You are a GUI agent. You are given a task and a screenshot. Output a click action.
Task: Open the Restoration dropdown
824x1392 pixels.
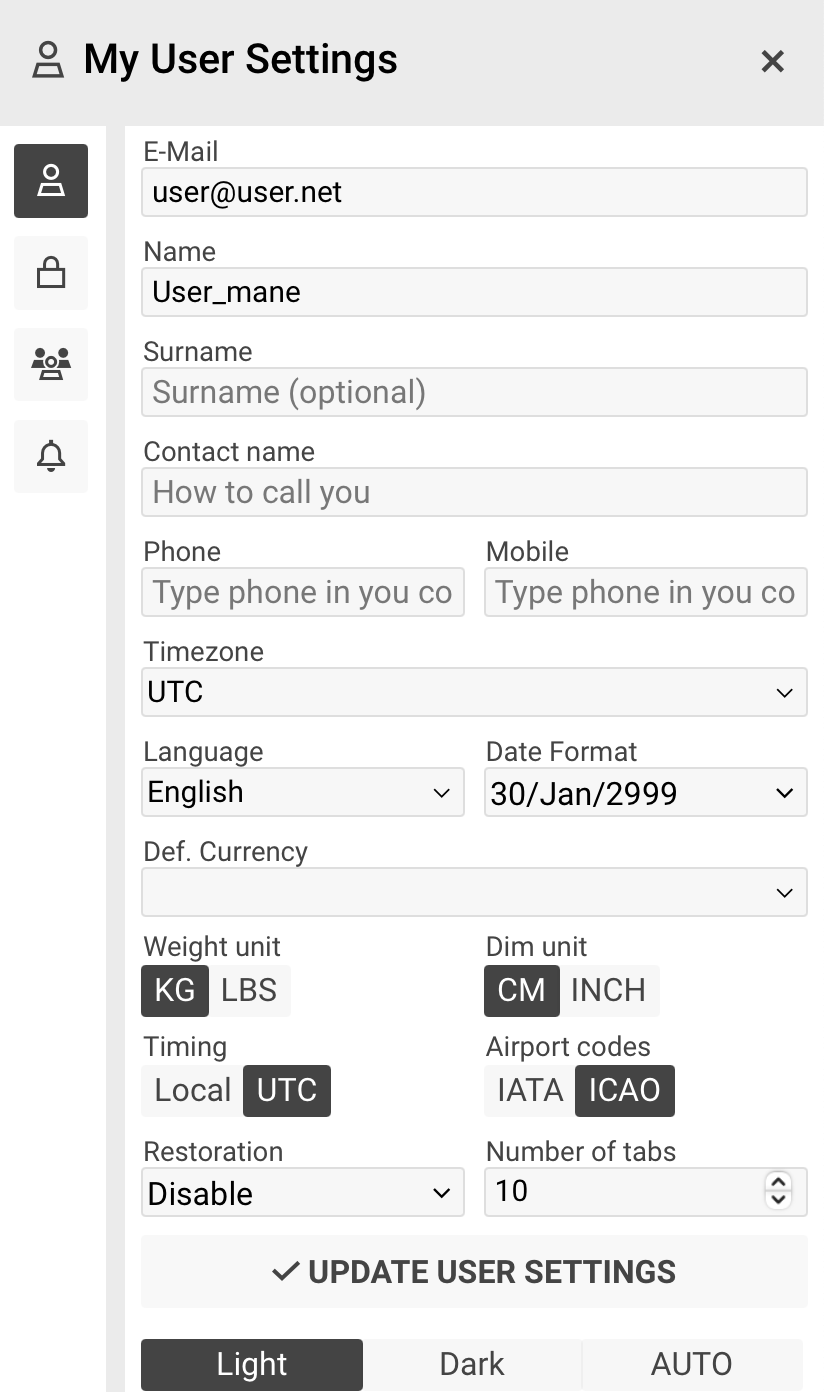tap(303, 1192)
